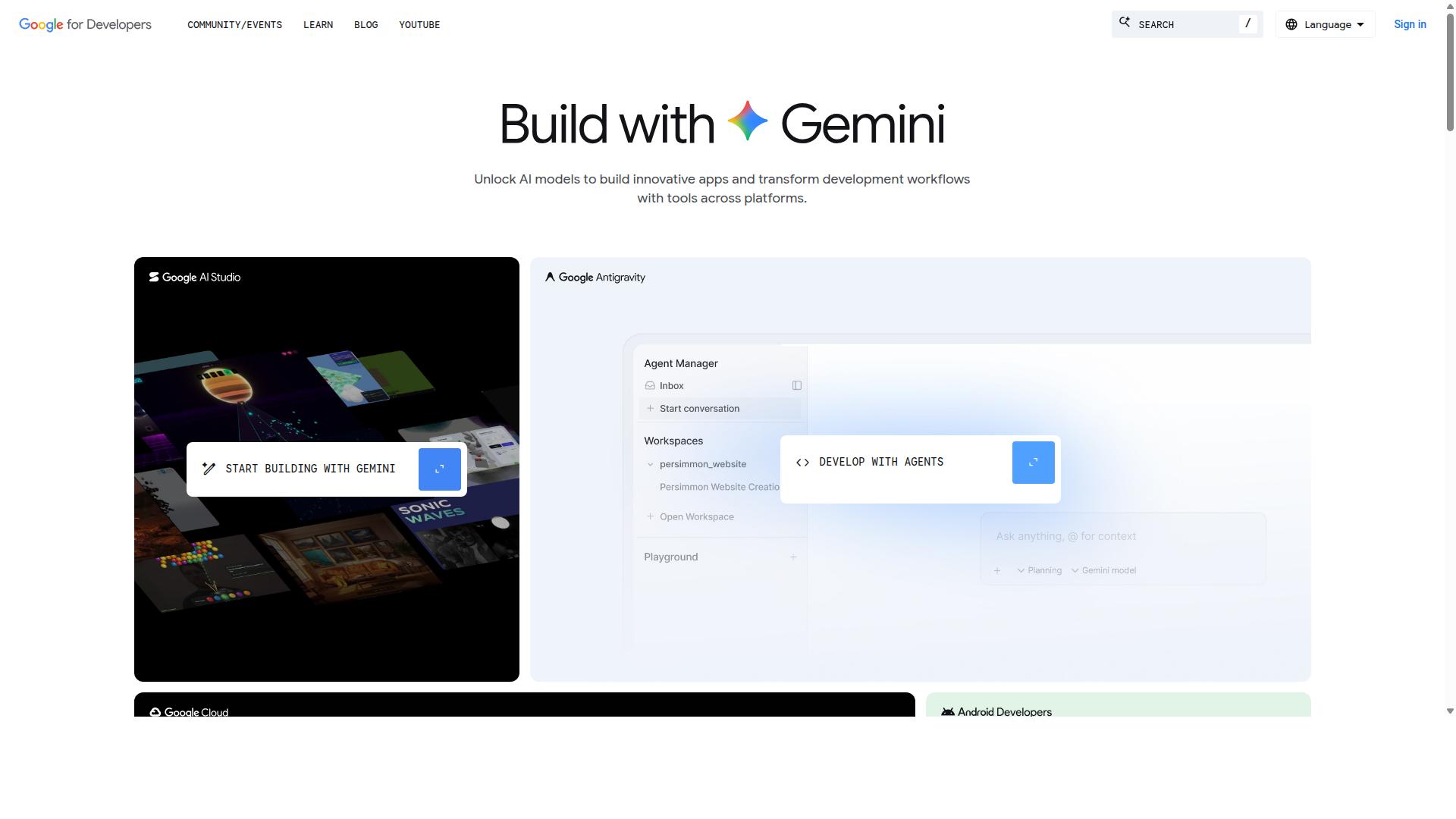Click the Google Cloud logo
The height and width of the screenshot is (819, 1456).
pos(189,712)
